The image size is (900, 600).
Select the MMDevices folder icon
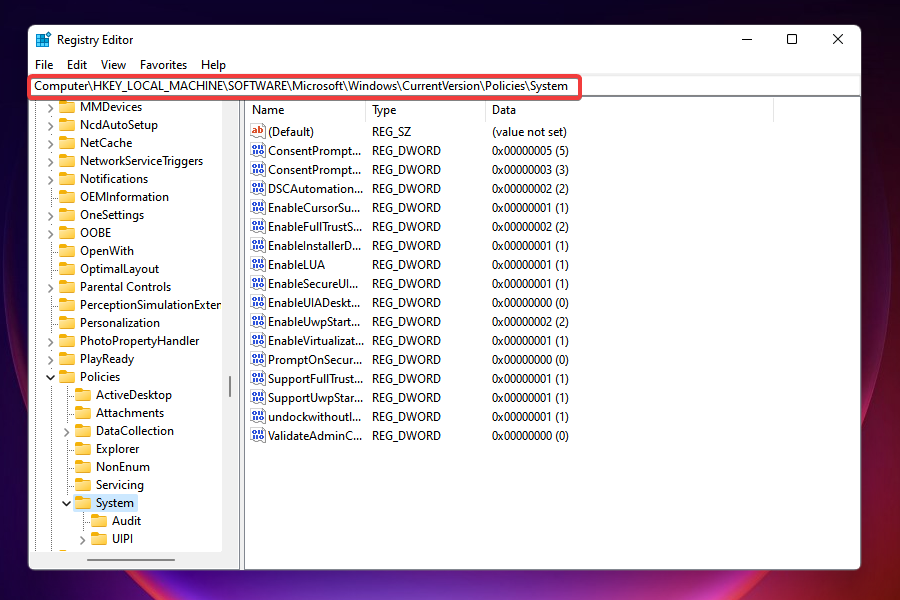[x=67, y=107]
